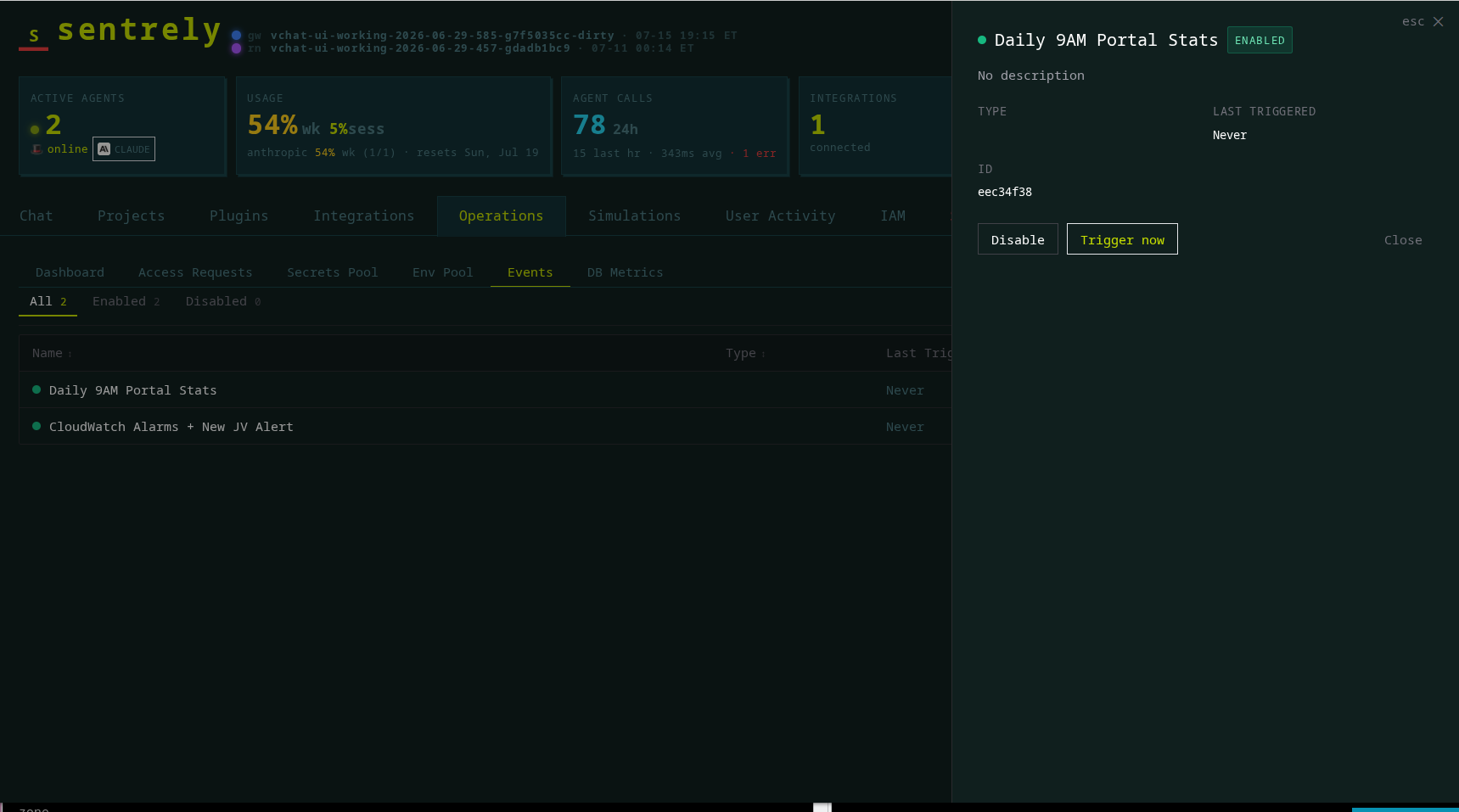Click the ENABLED status badge
The height and width of the screenshot is (812, 1459).
(x=1260, y=41)
